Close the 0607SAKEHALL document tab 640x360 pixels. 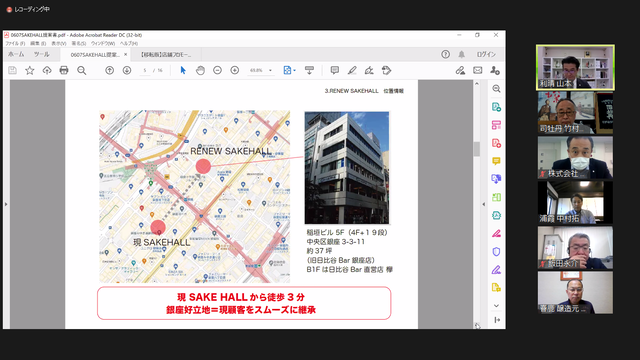click(x=126, y=54)
